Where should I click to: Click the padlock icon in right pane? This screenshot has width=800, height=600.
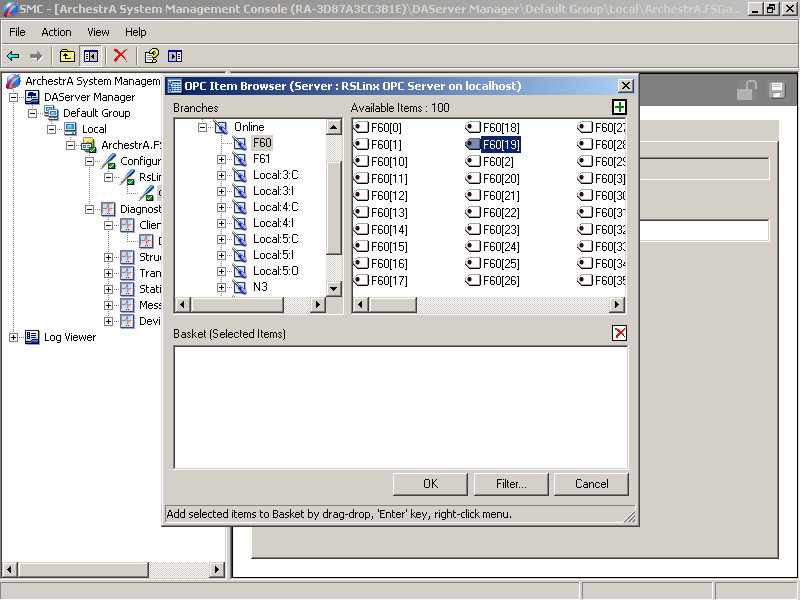coord(746,91)
